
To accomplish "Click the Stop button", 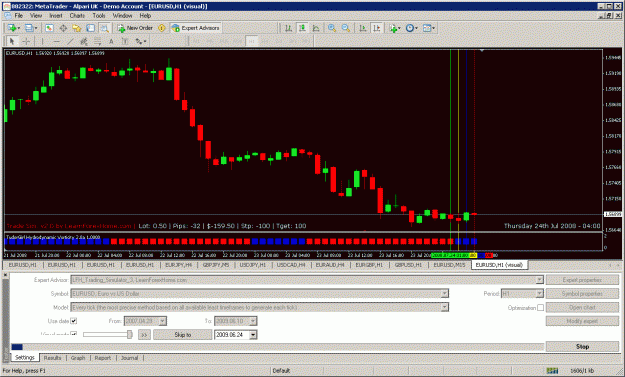I will click(582, 347).
